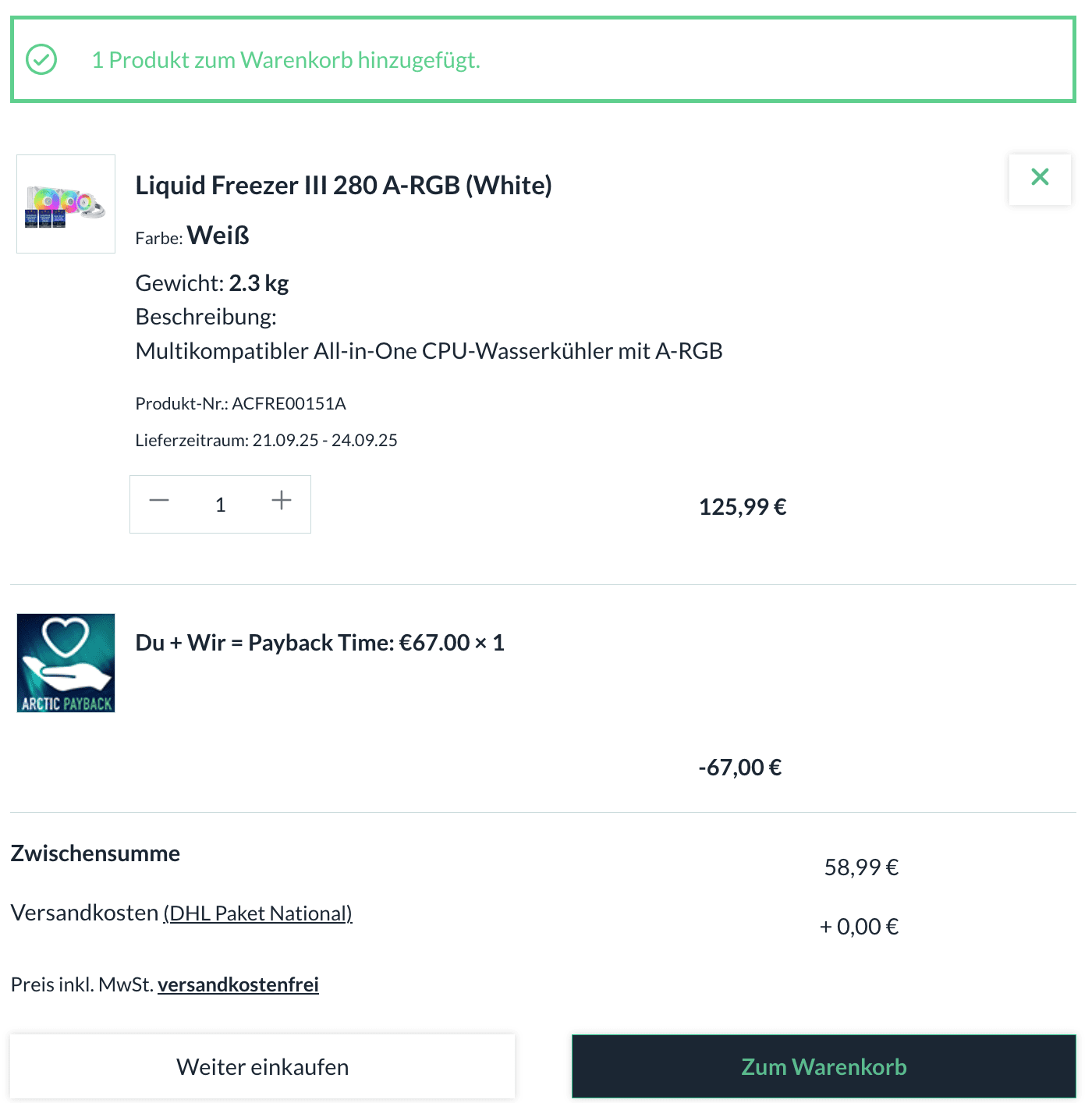Click the 125,99 € item price

743,507
